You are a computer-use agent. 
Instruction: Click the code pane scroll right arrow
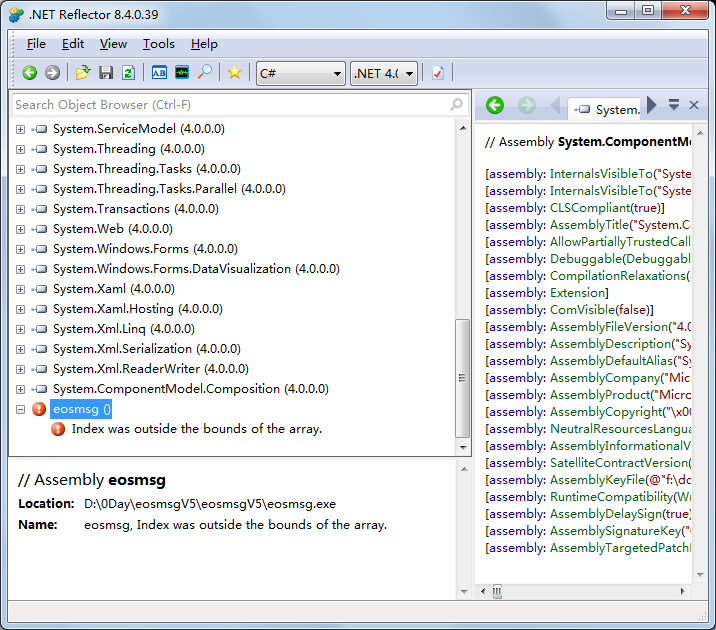(682, 592)
